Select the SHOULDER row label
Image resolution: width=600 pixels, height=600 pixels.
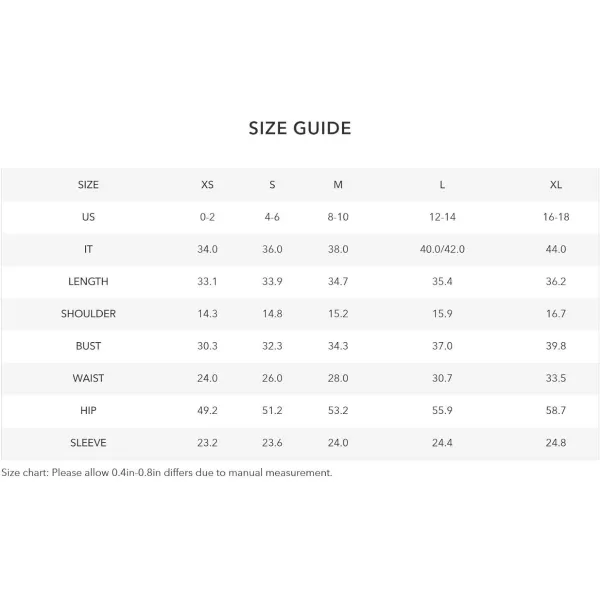pyautogui.click(x=88, y=314)
